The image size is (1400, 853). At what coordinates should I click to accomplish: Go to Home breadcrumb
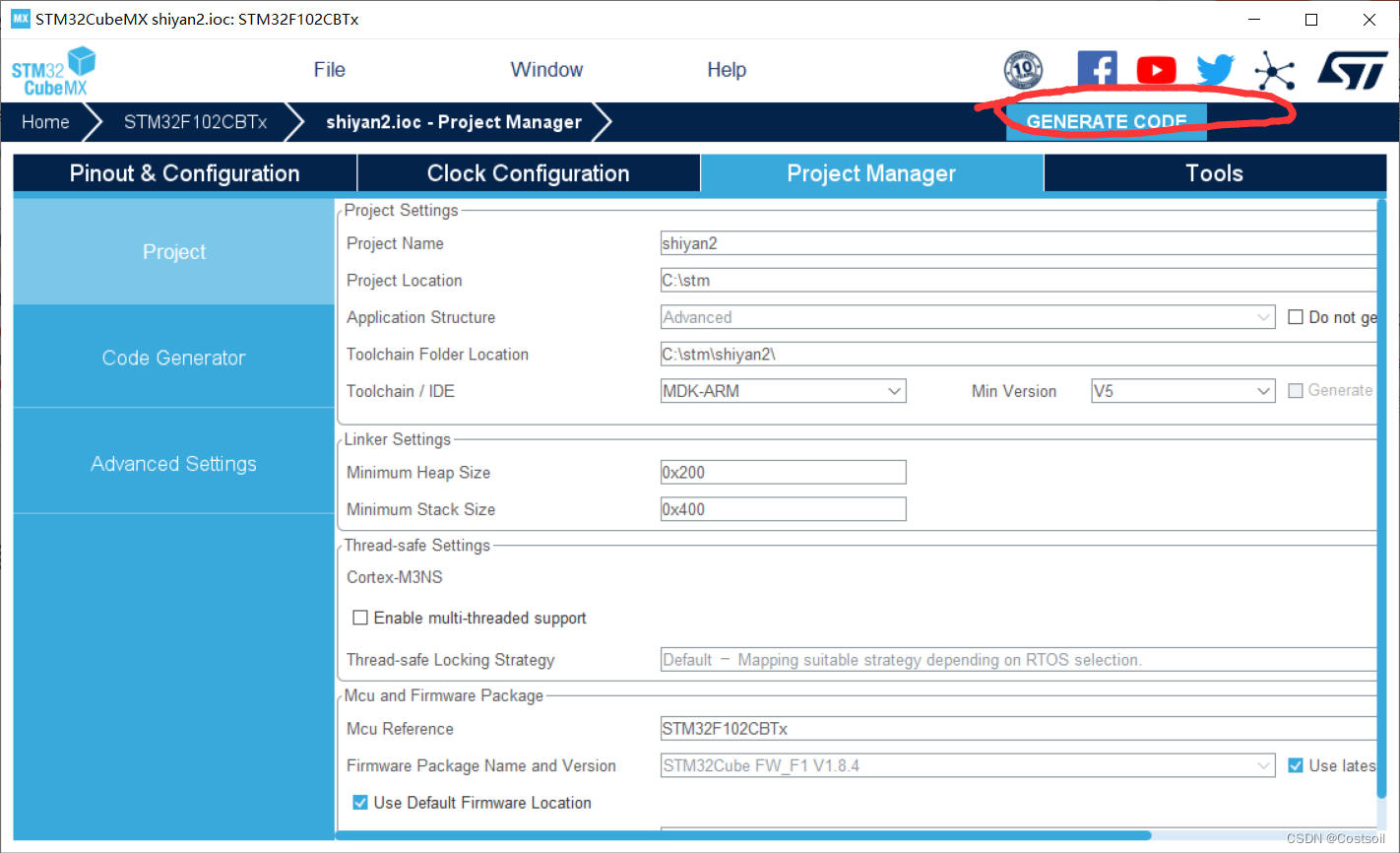click(46, 122)
